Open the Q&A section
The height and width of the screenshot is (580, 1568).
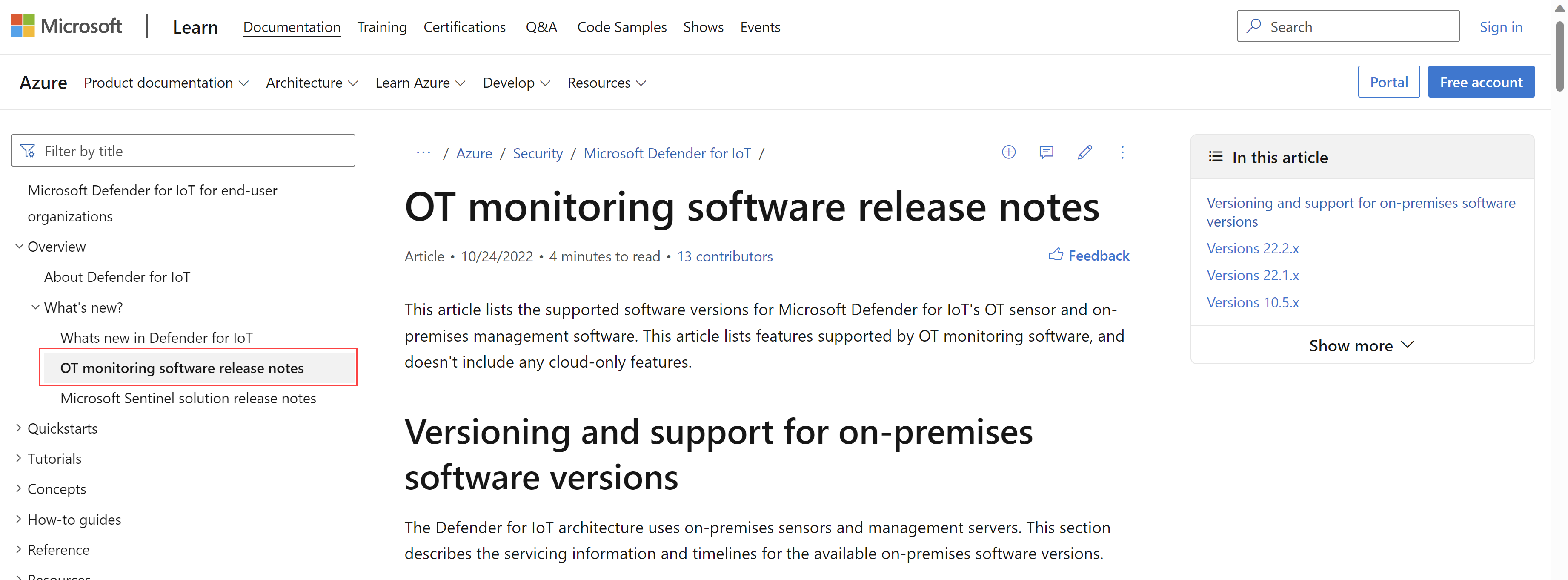coord(541,27)
